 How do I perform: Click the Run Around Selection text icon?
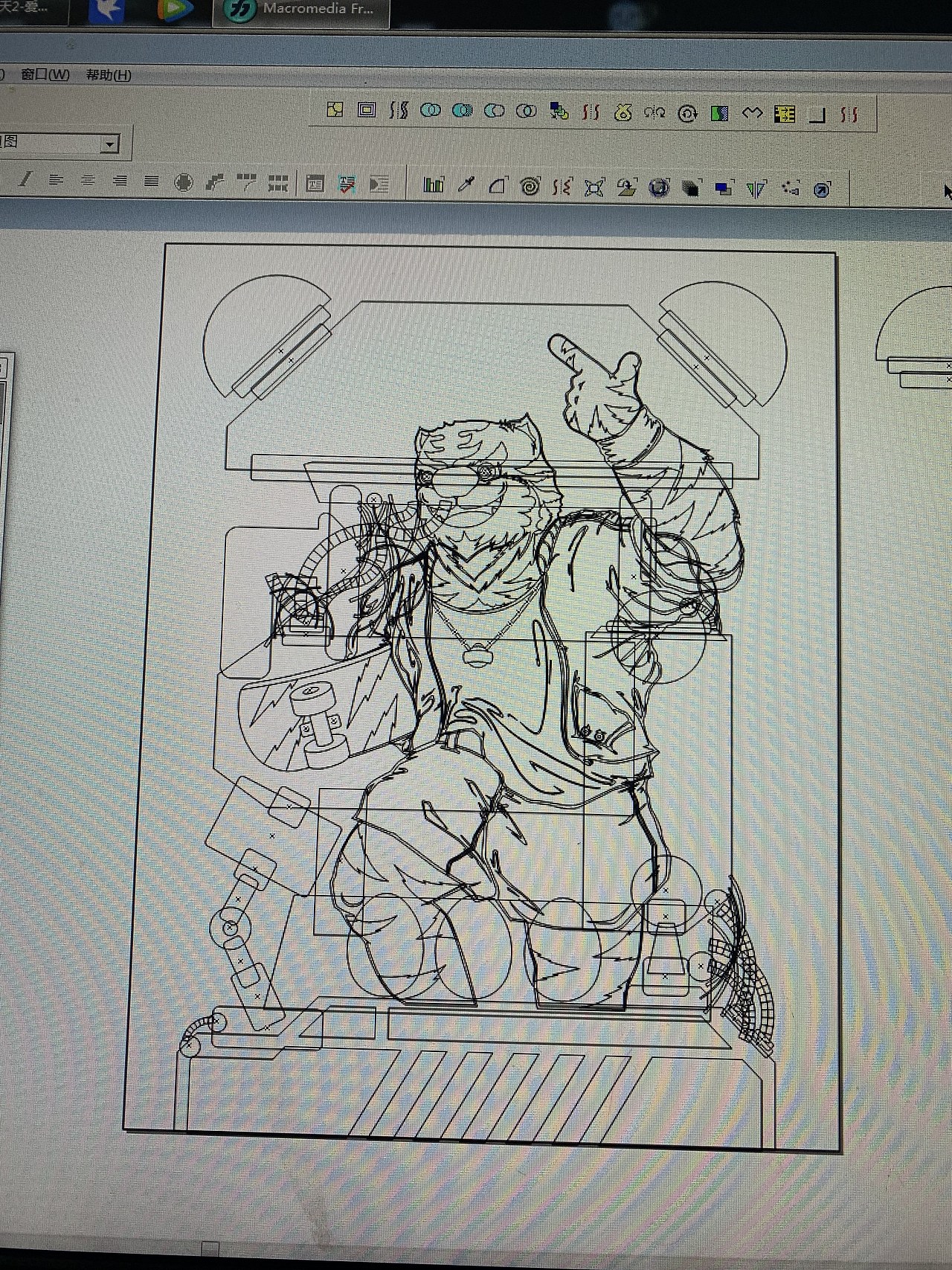pos(379,185)
